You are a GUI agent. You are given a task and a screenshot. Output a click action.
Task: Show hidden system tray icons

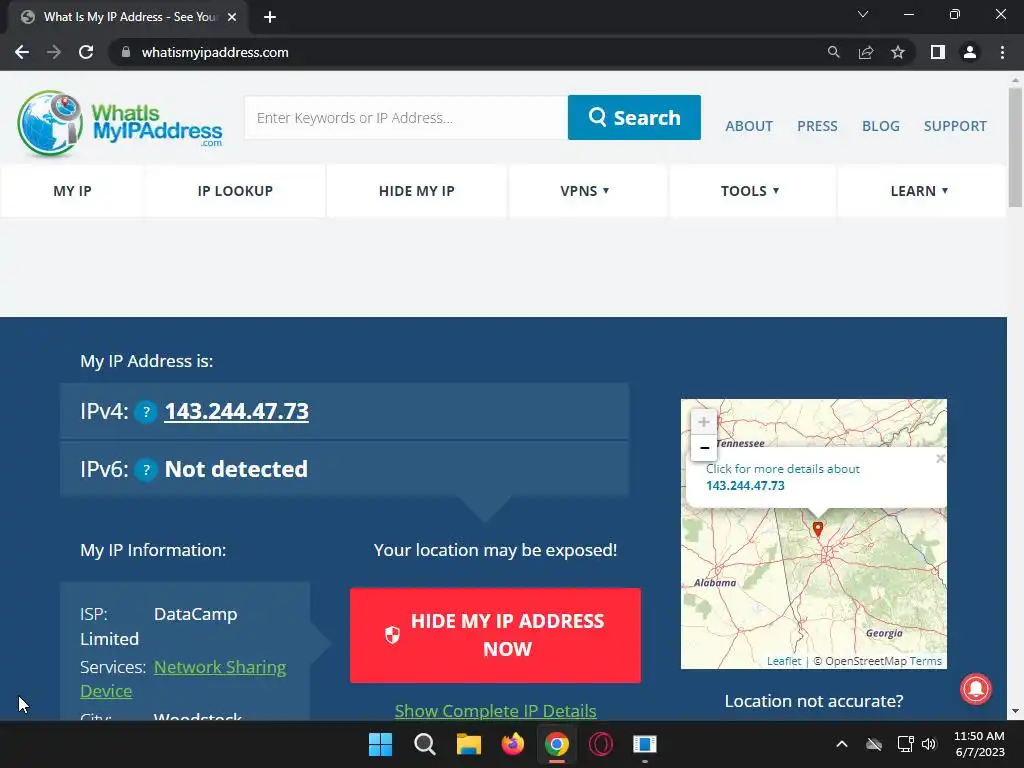click(x=842, y=744)
